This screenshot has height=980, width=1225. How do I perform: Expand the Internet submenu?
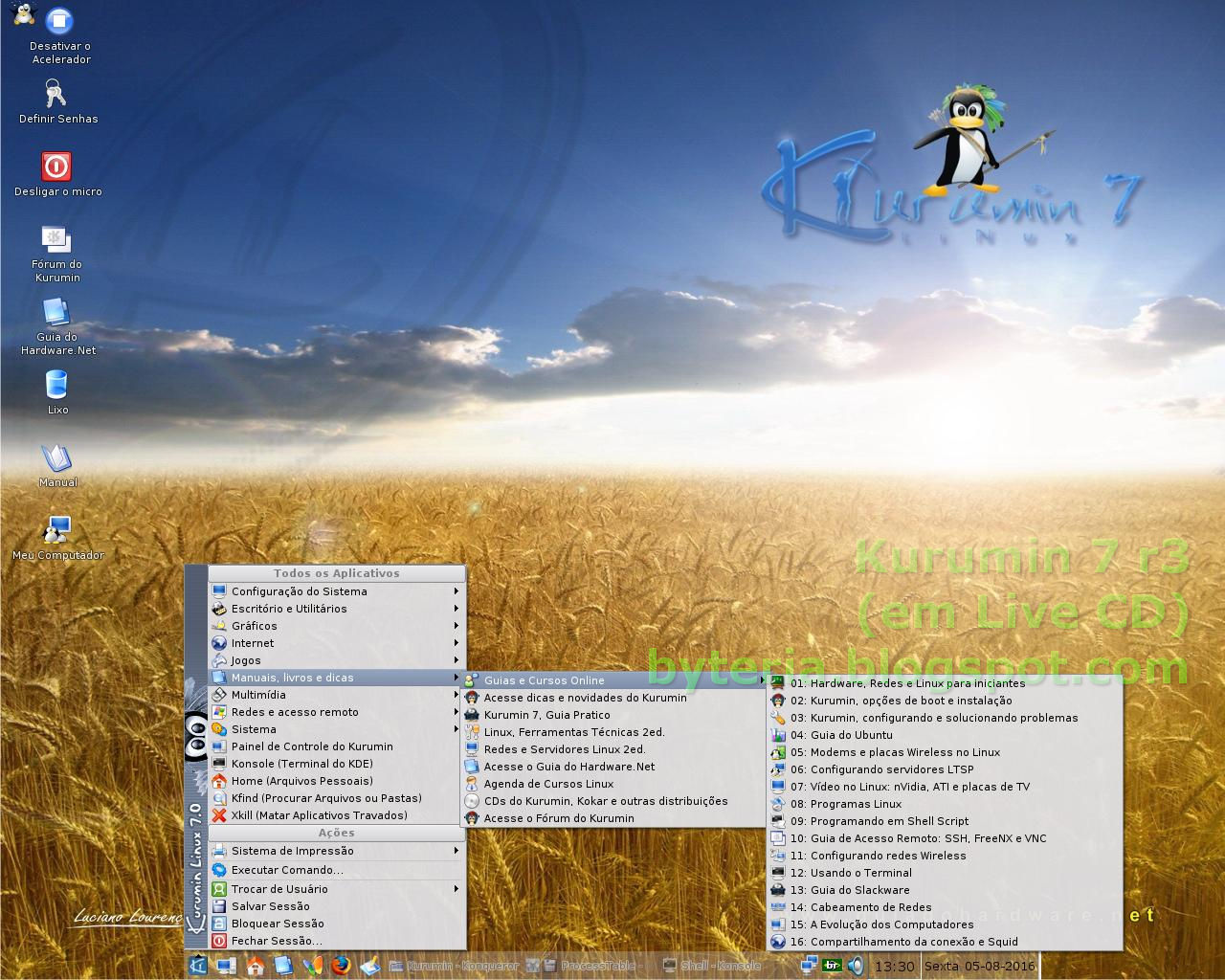(251, 643)
